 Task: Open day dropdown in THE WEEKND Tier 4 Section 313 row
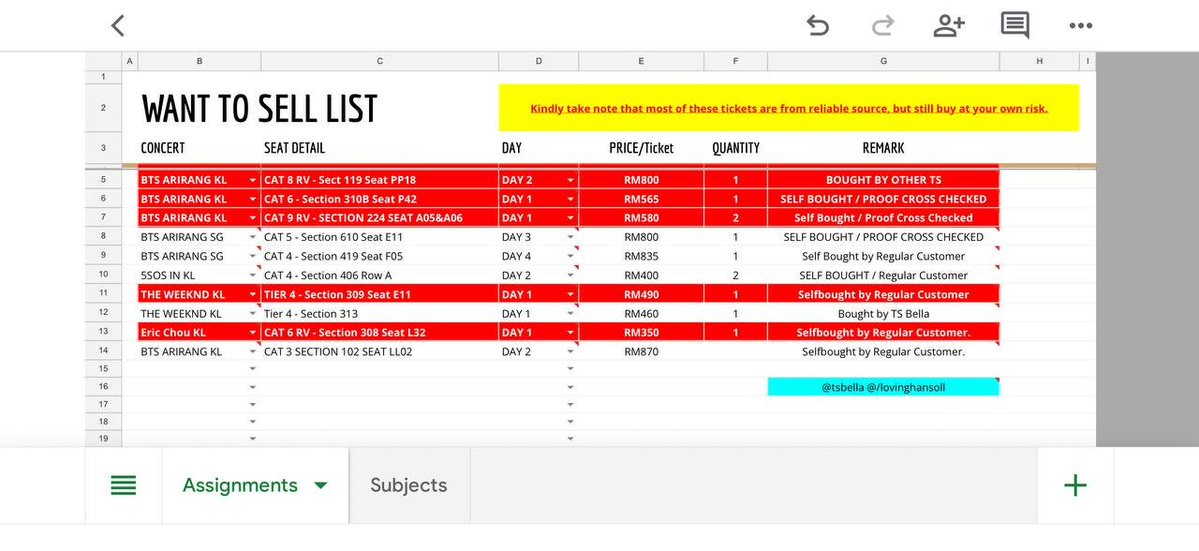pos(570,313)
